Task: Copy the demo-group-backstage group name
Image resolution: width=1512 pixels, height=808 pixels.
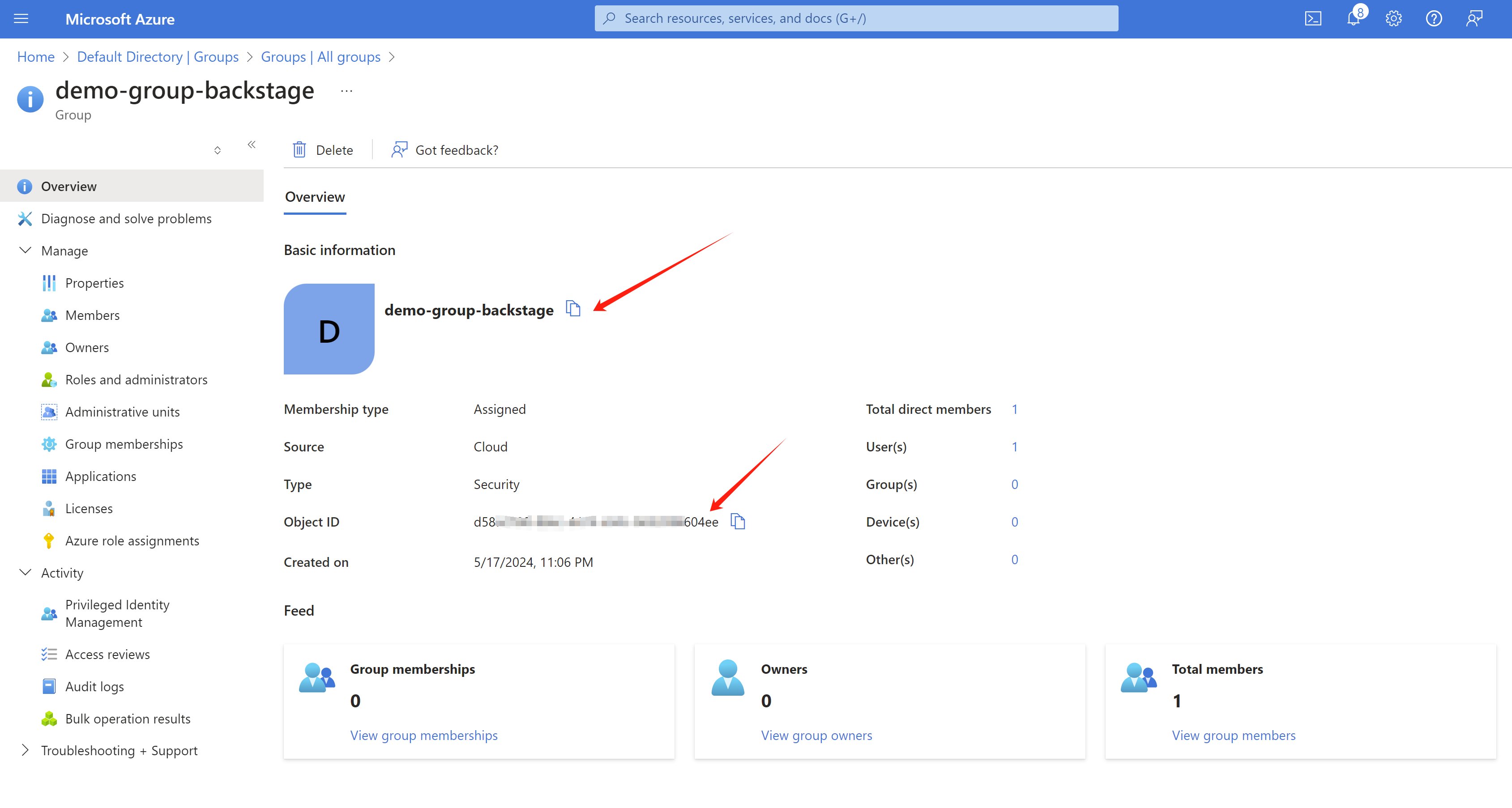Action: pos(573,308)
